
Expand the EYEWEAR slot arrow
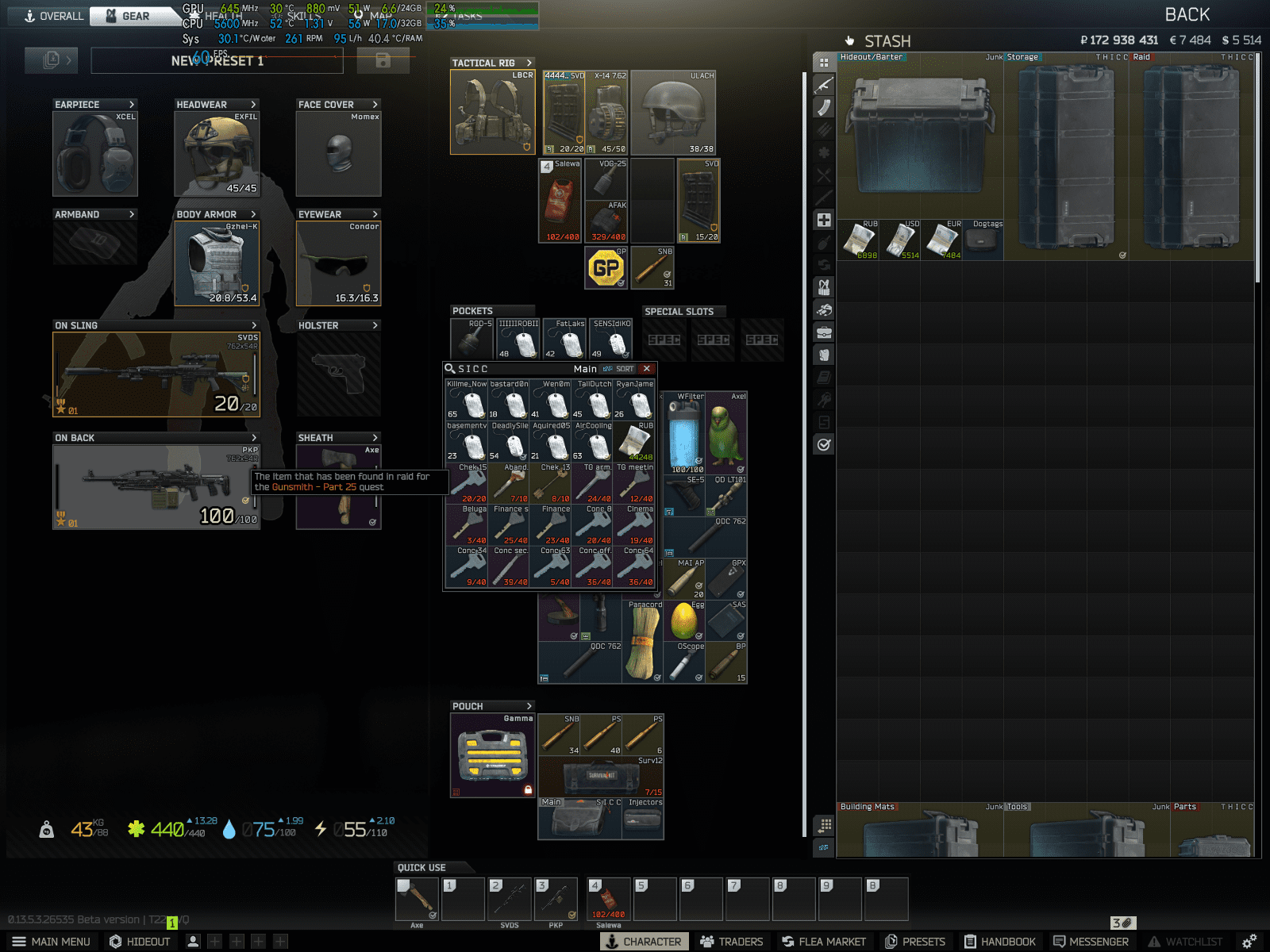[x=375, y=214]
